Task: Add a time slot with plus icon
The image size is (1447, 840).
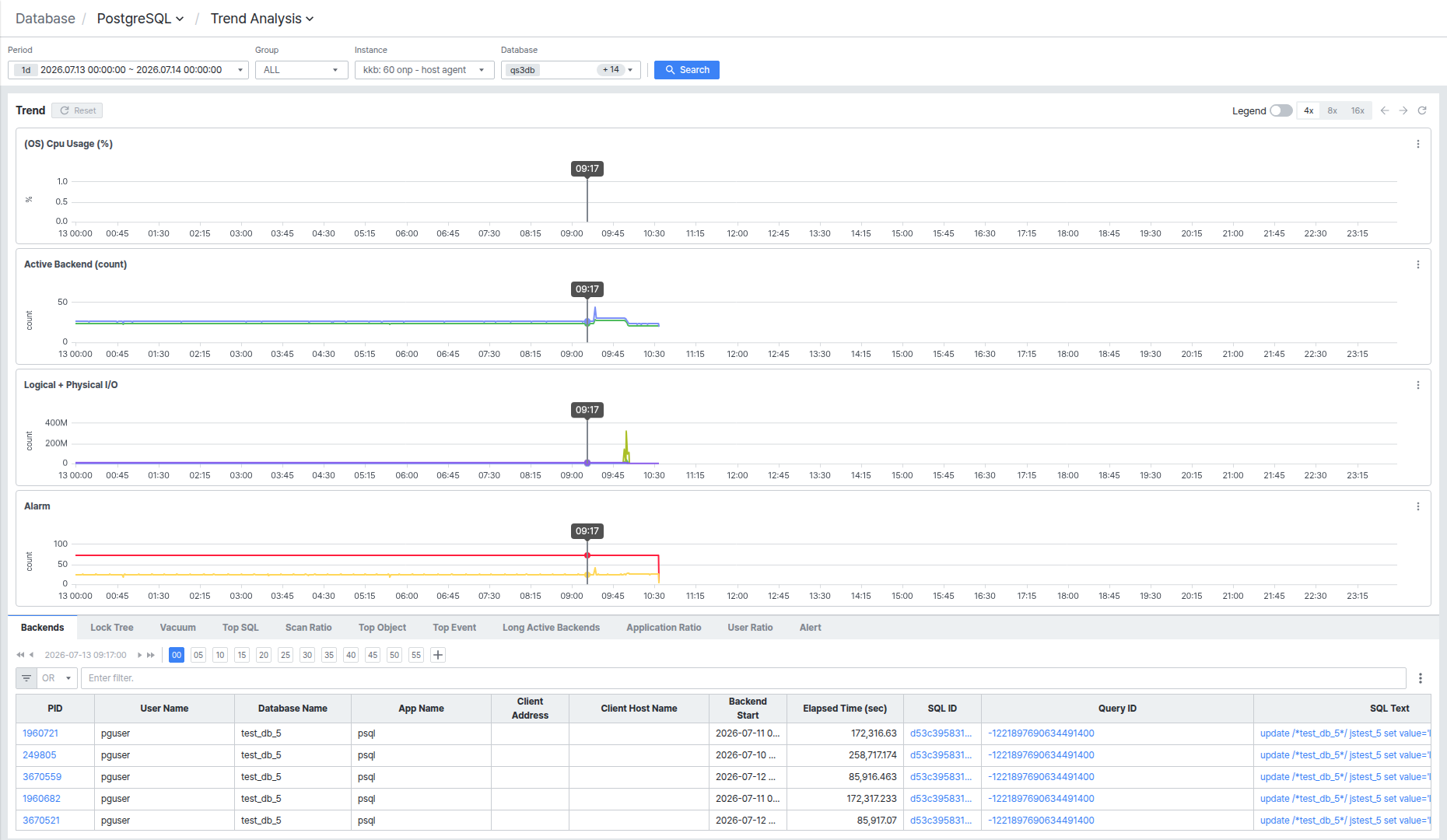Action: click(438, 655)
